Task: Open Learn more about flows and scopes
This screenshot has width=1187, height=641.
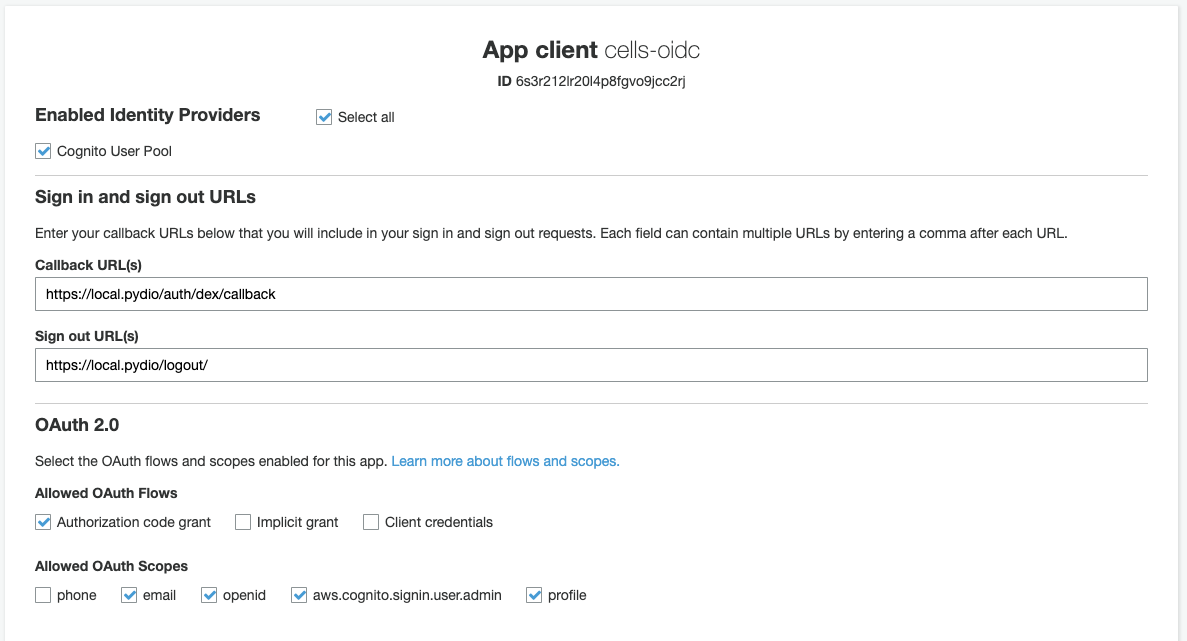Action: tap(505, 462)
